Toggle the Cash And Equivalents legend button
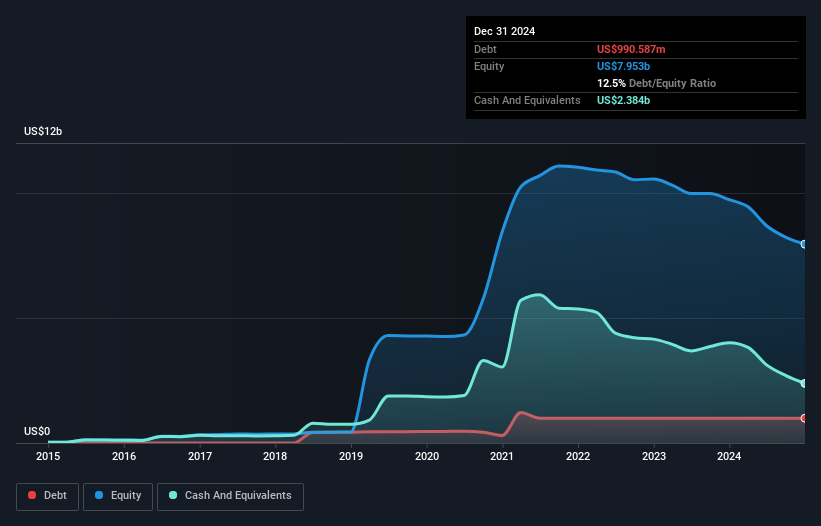The image size is (821, 526). click(x=230, y=496)
